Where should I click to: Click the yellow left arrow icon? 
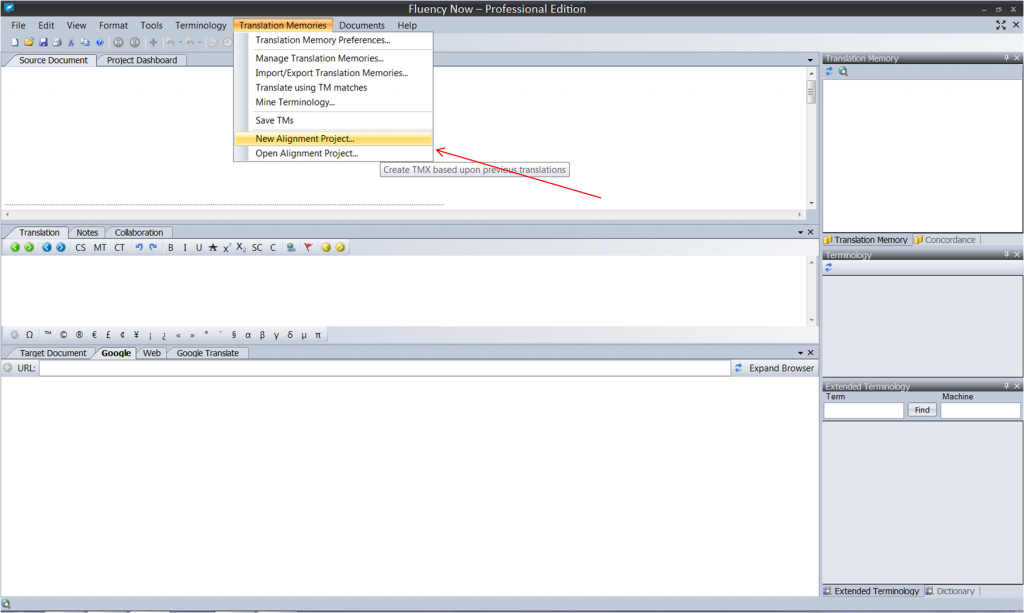326,247
